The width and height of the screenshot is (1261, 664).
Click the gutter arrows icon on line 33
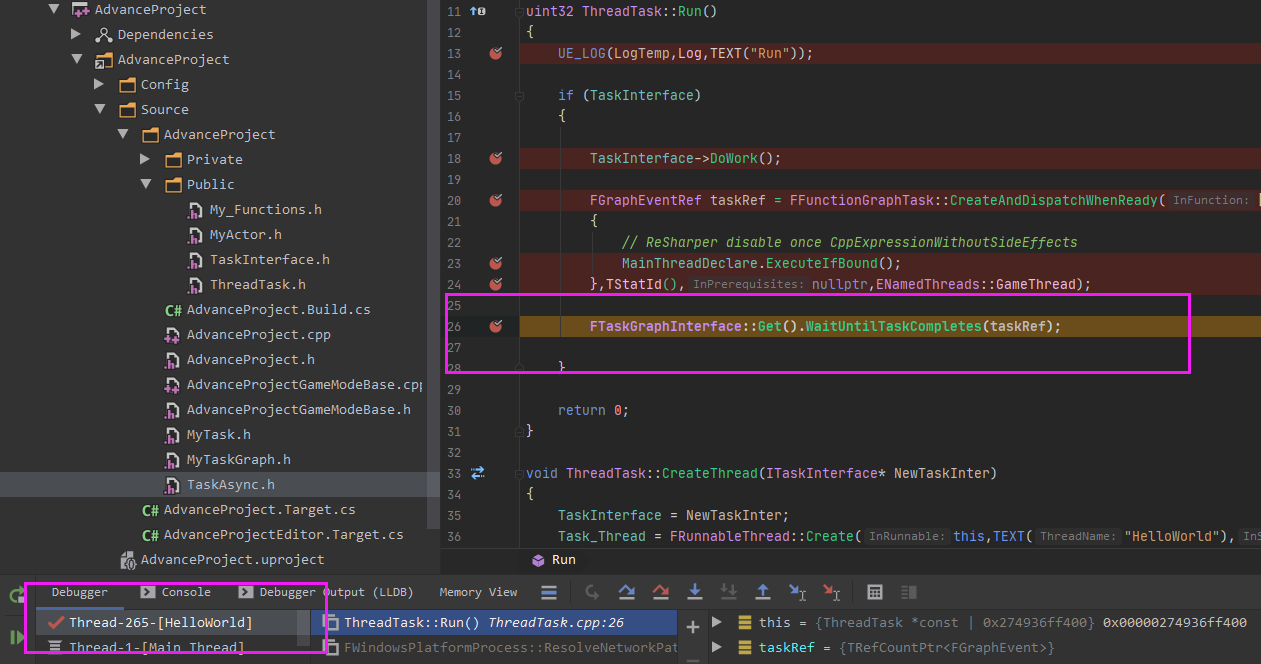[478, 473]
